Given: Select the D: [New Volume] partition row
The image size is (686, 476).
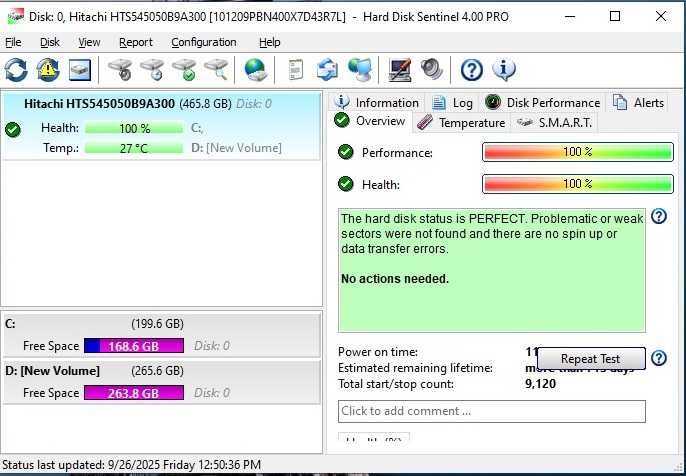Looking at the screenshot, I should pyautogui.click(x=161, y=382).
